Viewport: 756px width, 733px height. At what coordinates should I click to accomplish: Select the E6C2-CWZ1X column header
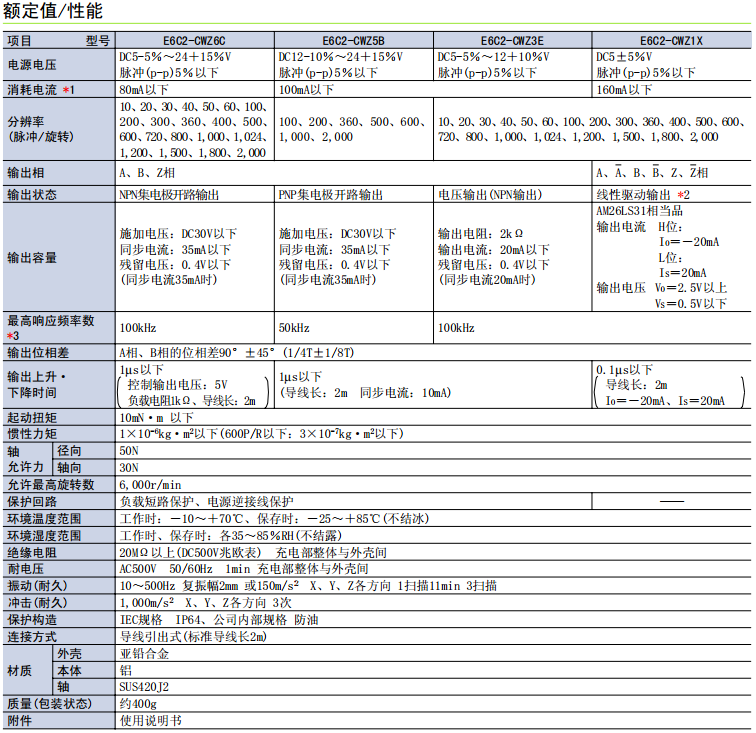coord(671,41)
